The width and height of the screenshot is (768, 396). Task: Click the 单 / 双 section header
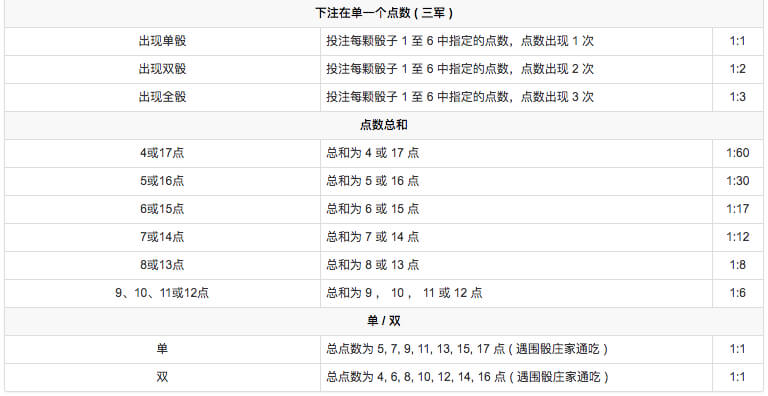click(384, 321)
